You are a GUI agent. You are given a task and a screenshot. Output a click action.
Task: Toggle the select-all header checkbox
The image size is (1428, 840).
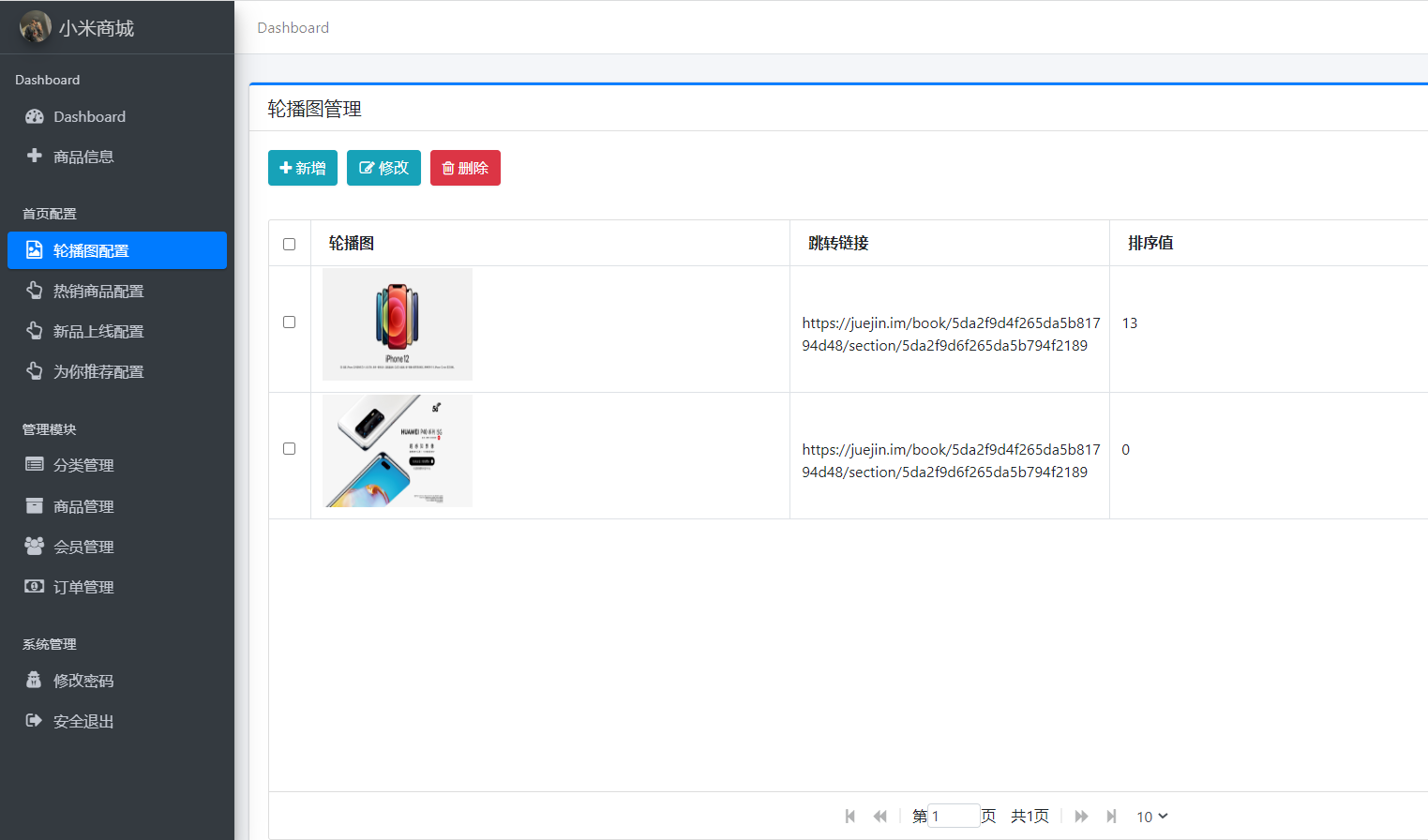pos(289,244)
